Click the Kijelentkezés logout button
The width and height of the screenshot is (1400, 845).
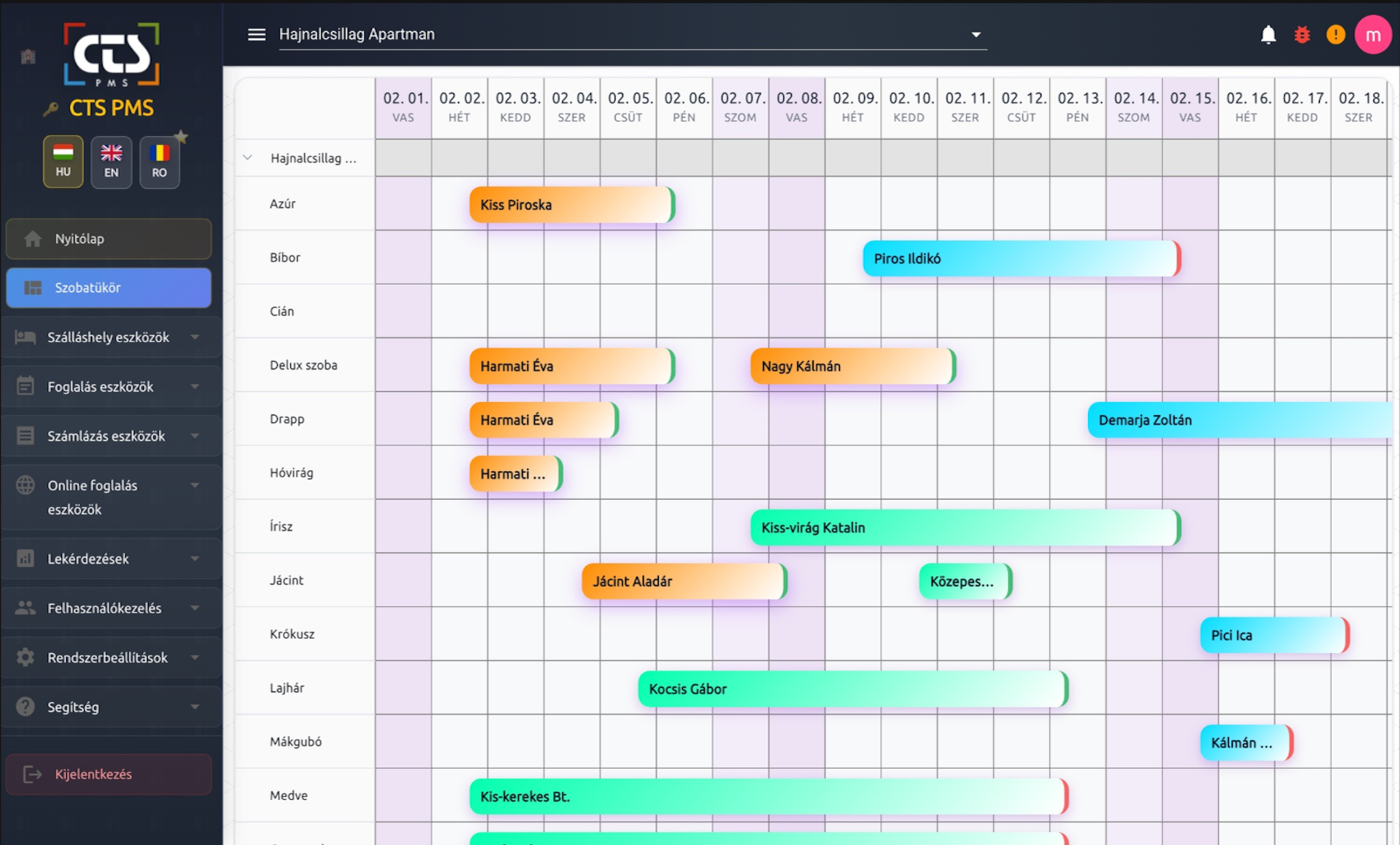coord(109,774)
